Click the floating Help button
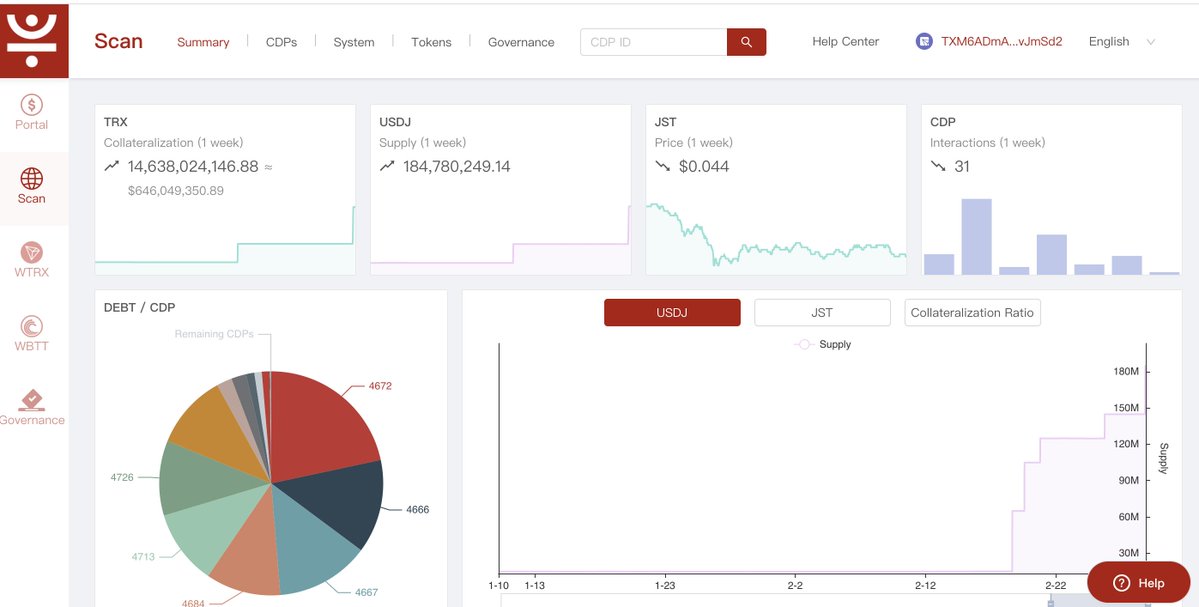 (1139, 583)
